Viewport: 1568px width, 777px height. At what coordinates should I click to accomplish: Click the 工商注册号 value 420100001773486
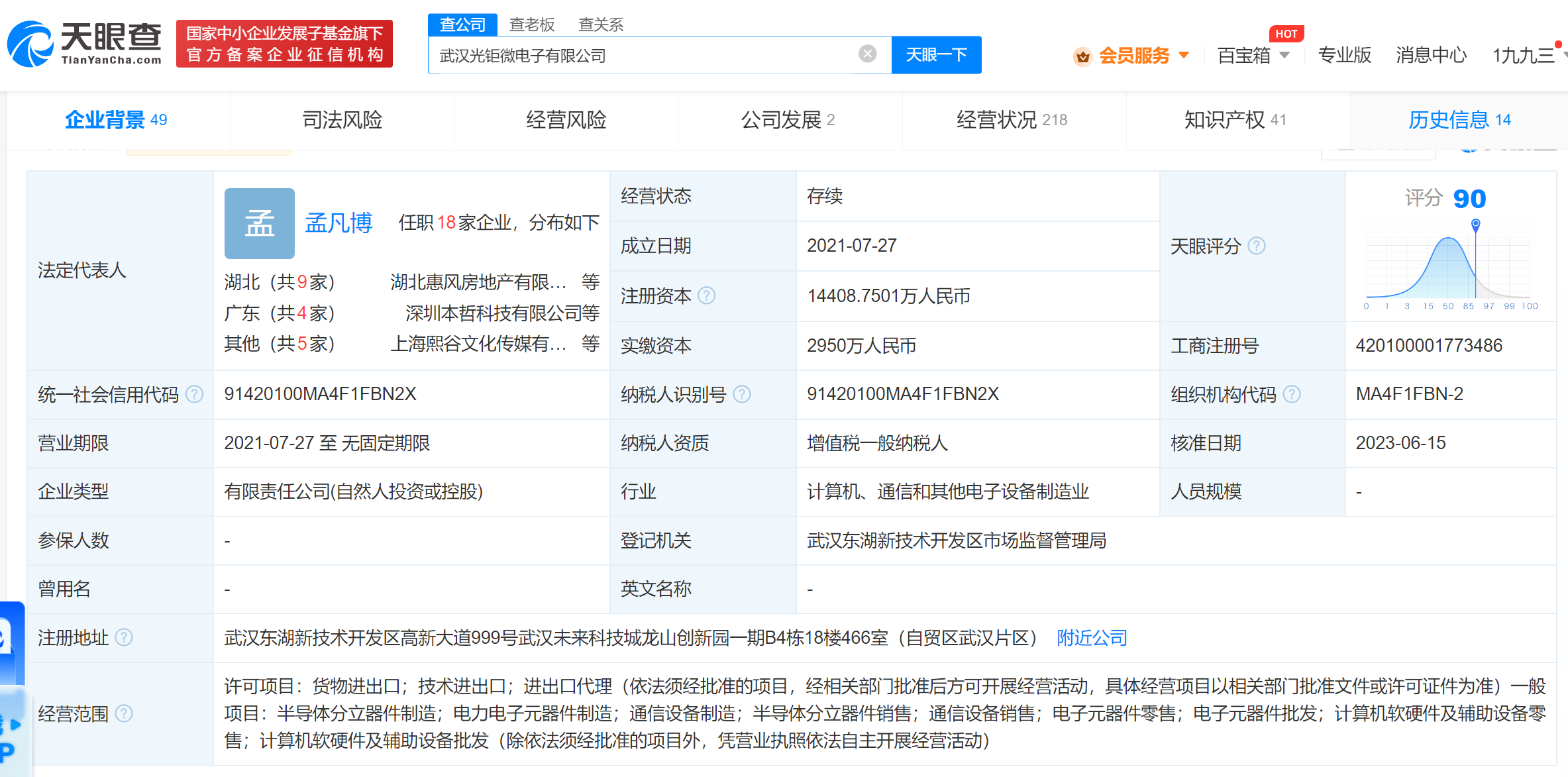[1429, 345]
